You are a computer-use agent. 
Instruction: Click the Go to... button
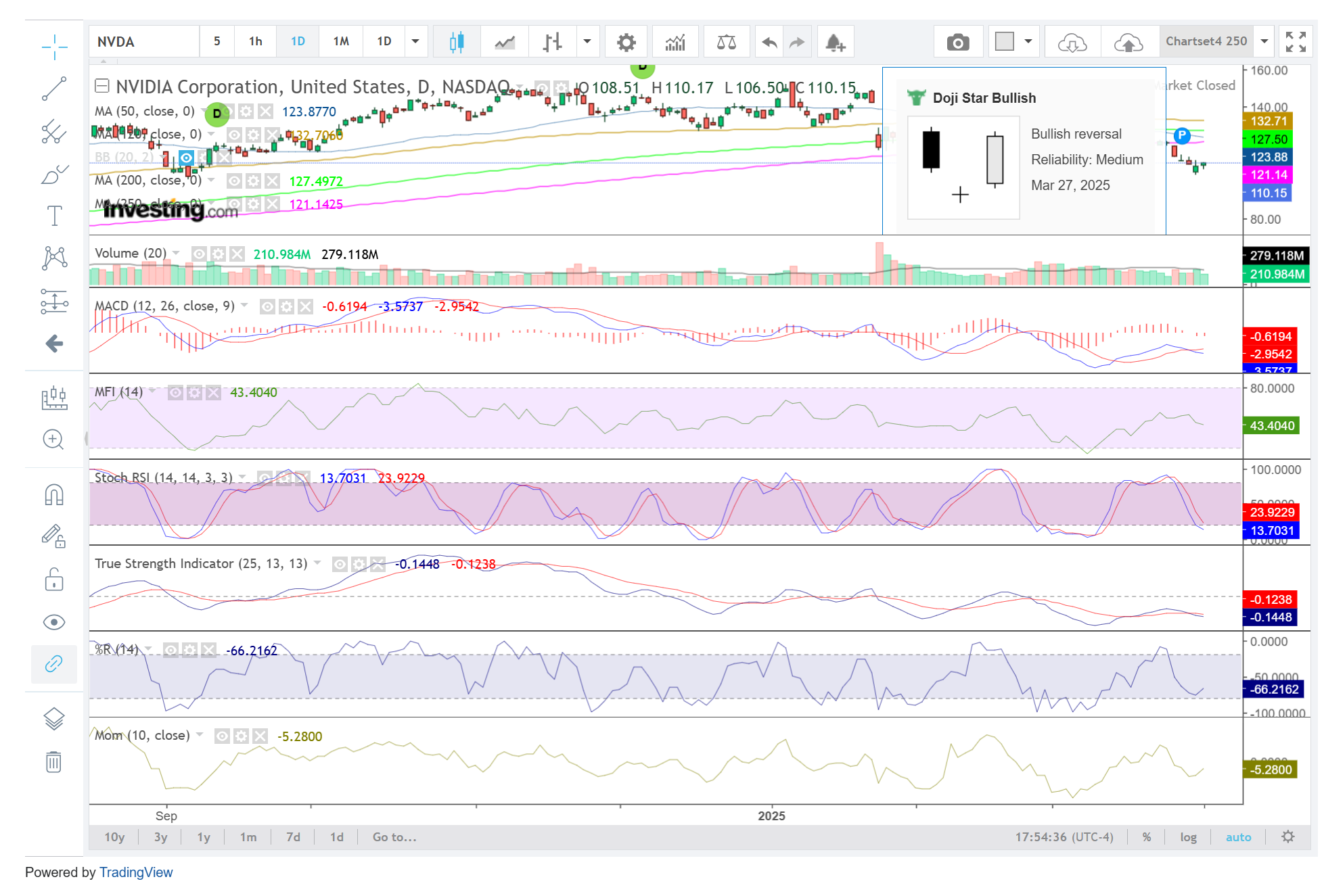coord(394,837)
